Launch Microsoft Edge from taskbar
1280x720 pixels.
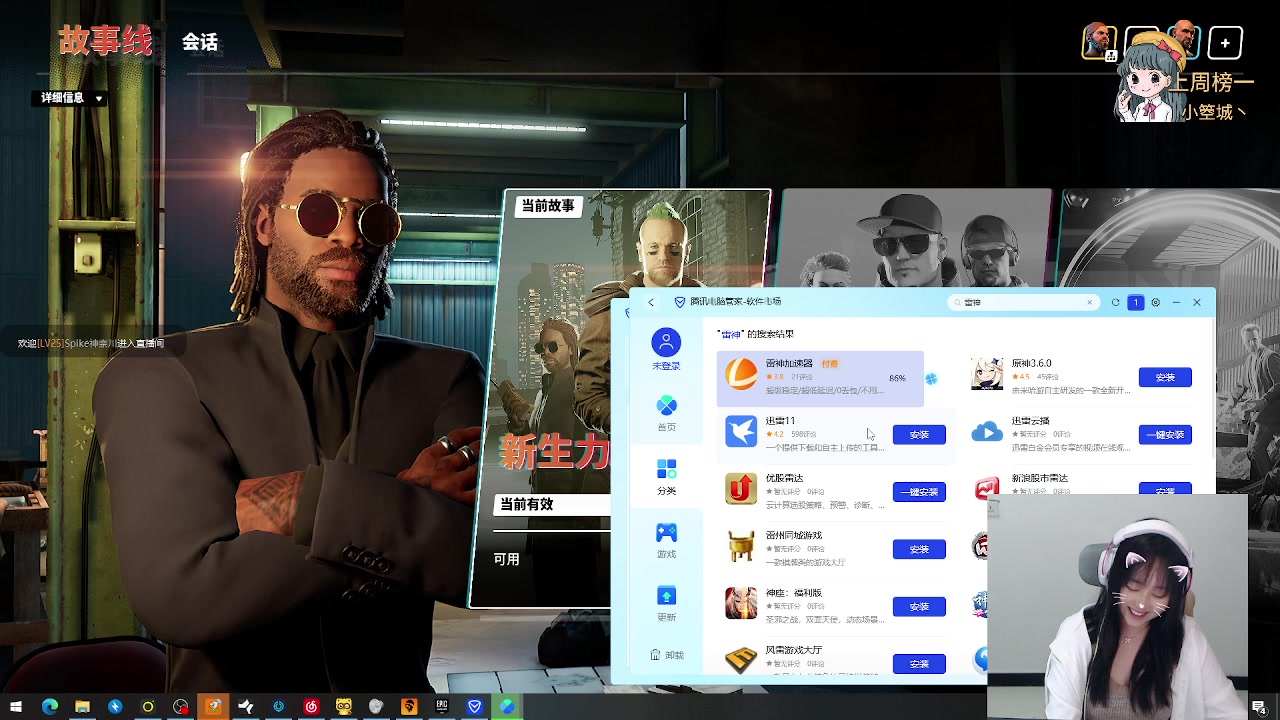click(x=49, y=707)
